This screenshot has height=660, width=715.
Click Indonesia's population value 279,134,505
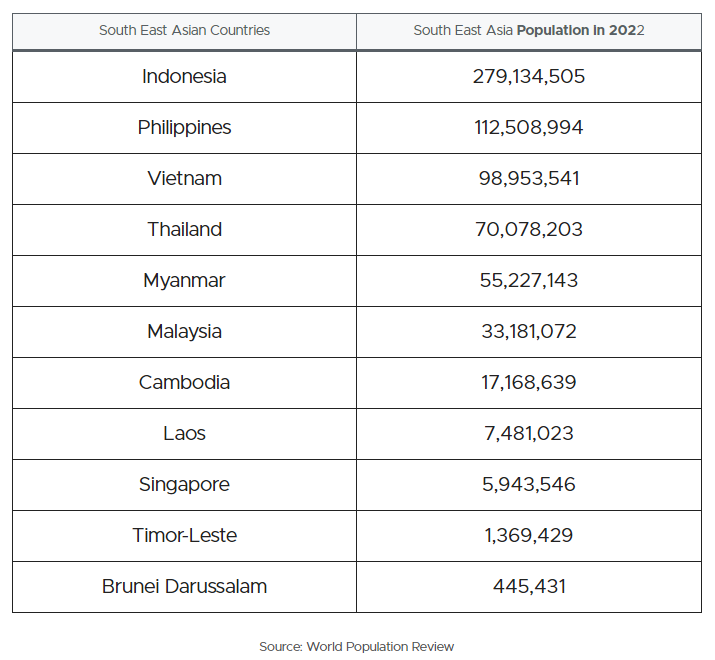(x=528, y=76)
